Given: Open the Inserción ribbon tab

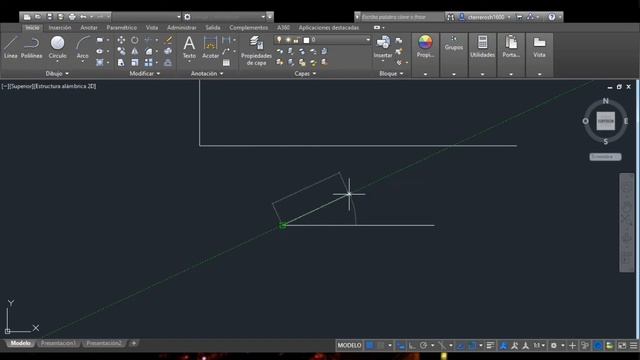Looking at the screenshot, I should (x=60, y=27).
